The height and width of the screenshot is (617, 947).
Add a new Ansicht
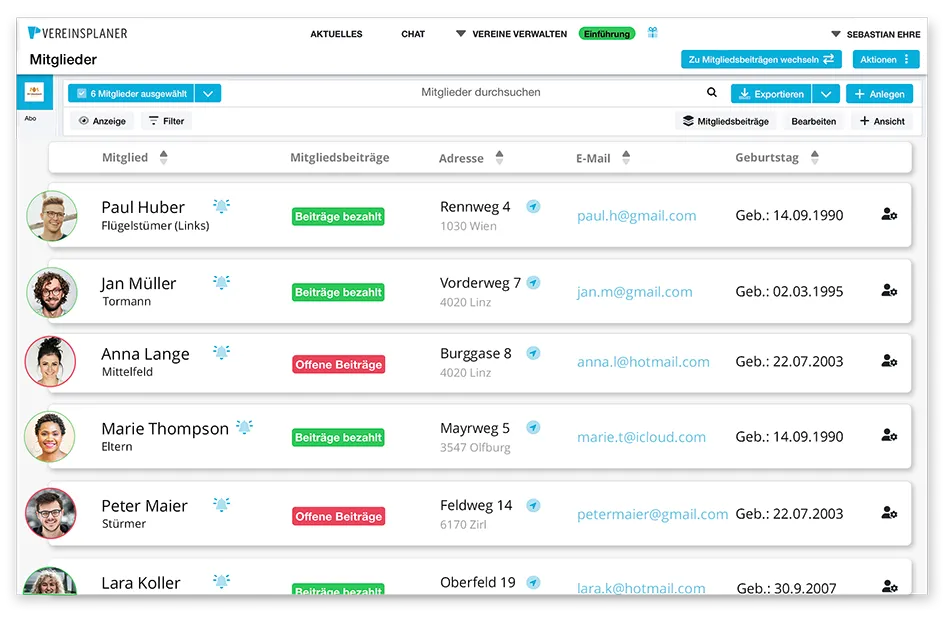882,121
